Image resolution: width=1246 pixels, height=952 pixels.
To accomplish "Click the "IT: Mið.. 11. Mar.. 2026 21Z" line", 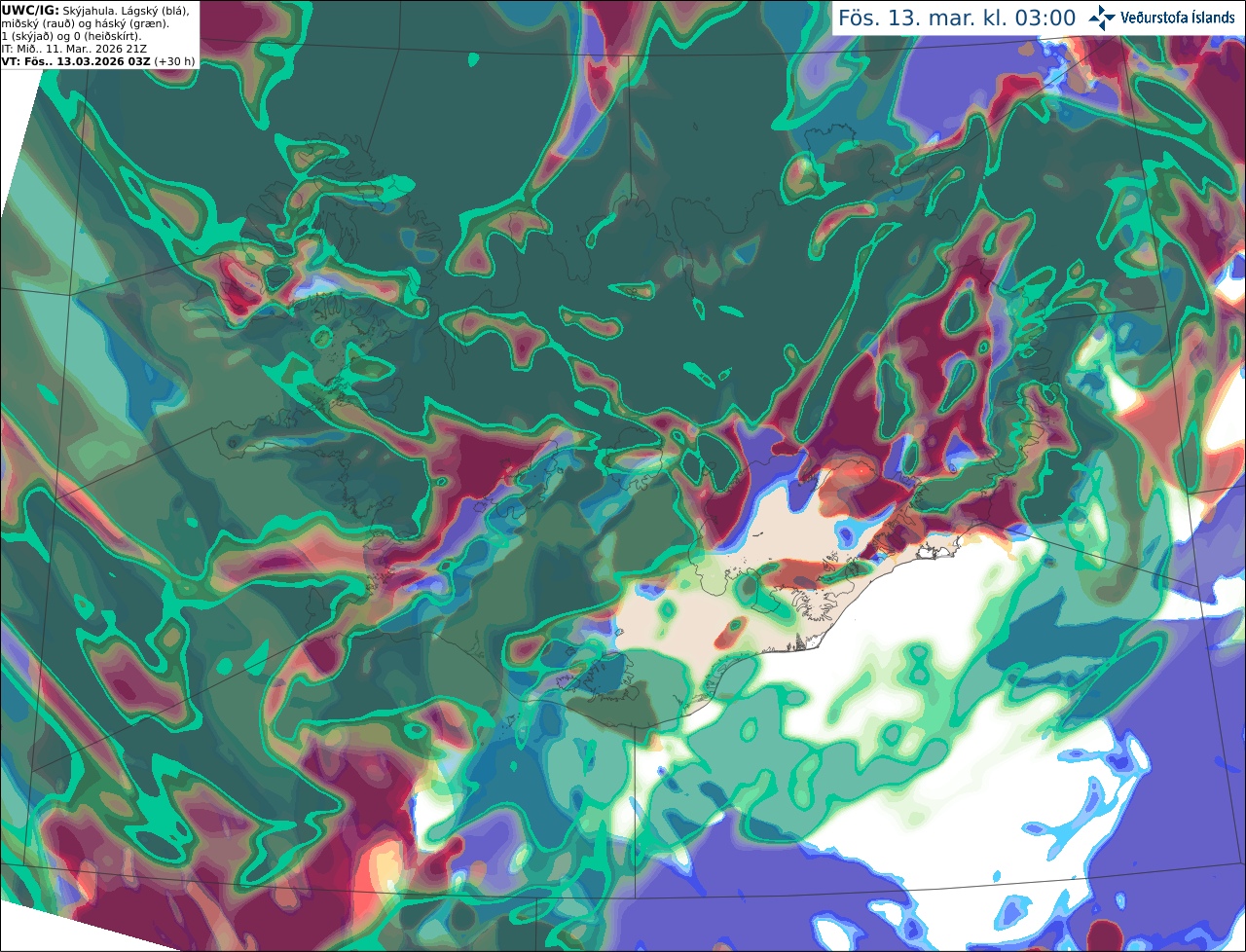I will click(73, 49).
